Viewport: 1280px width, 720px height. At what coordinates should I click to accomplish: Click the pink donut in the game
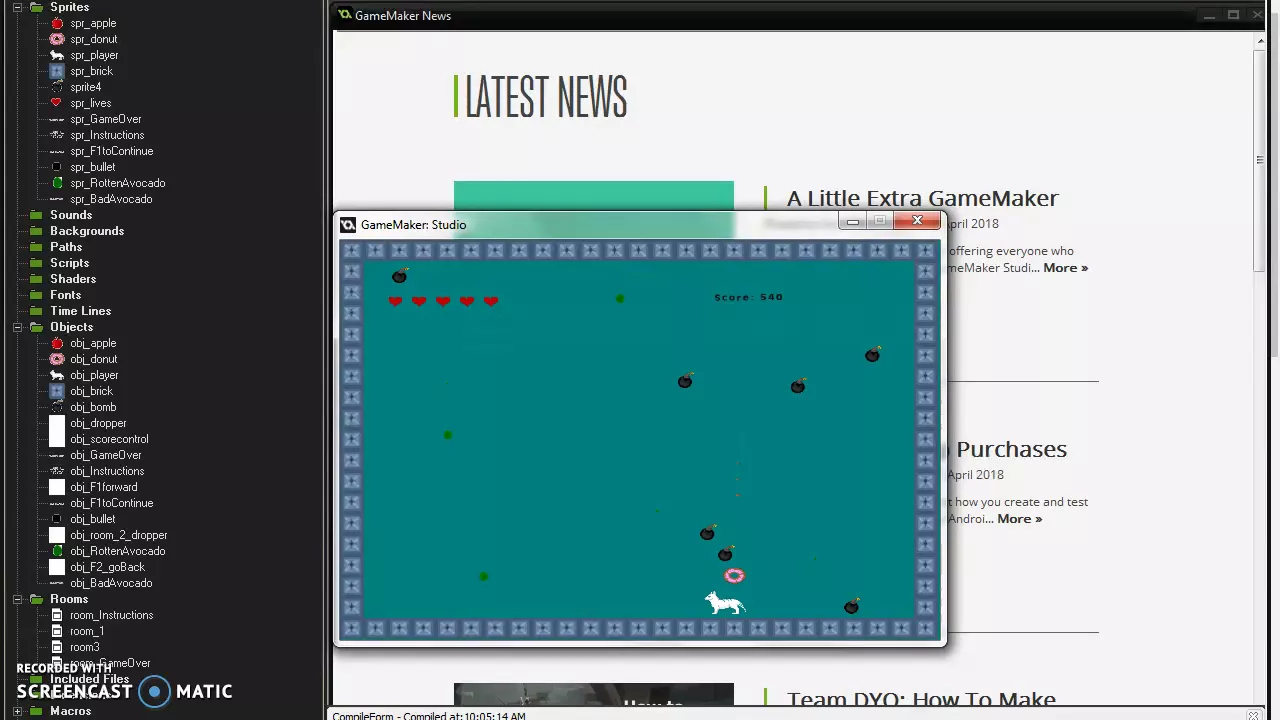point(734,575)
